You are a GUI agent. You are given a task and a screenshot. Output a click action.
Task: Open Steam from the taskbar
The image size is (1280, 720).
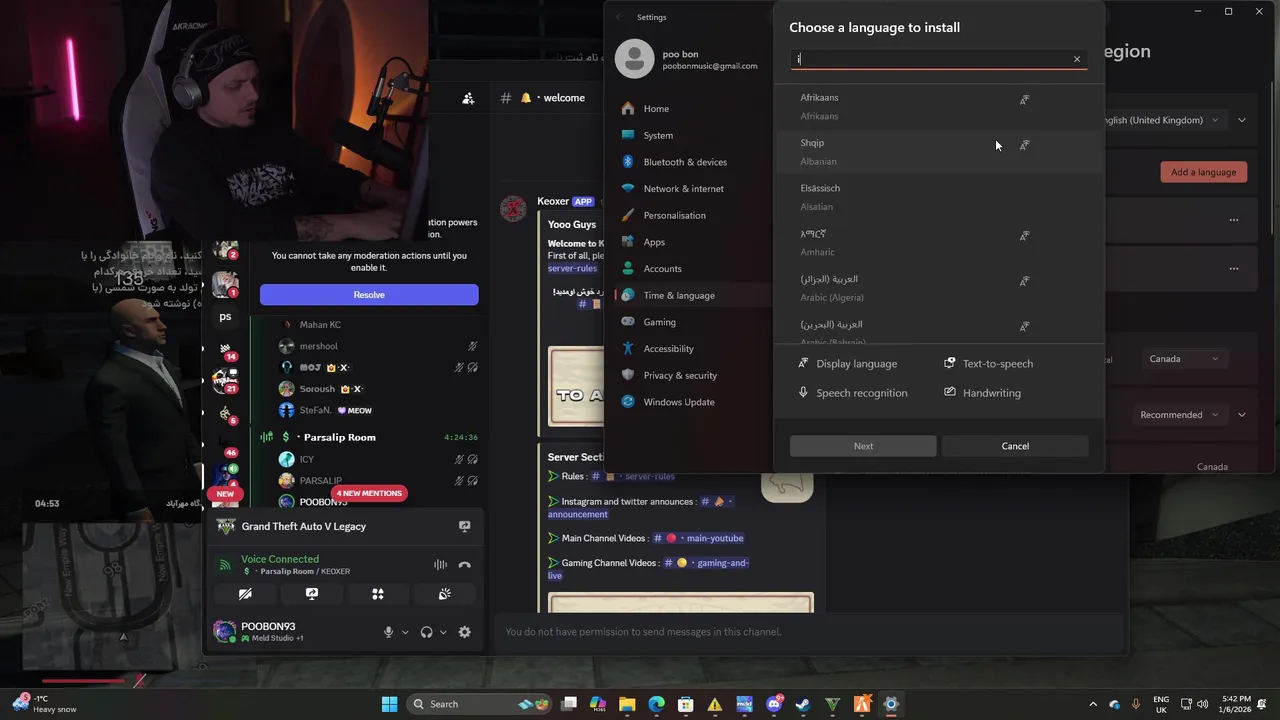803,704
